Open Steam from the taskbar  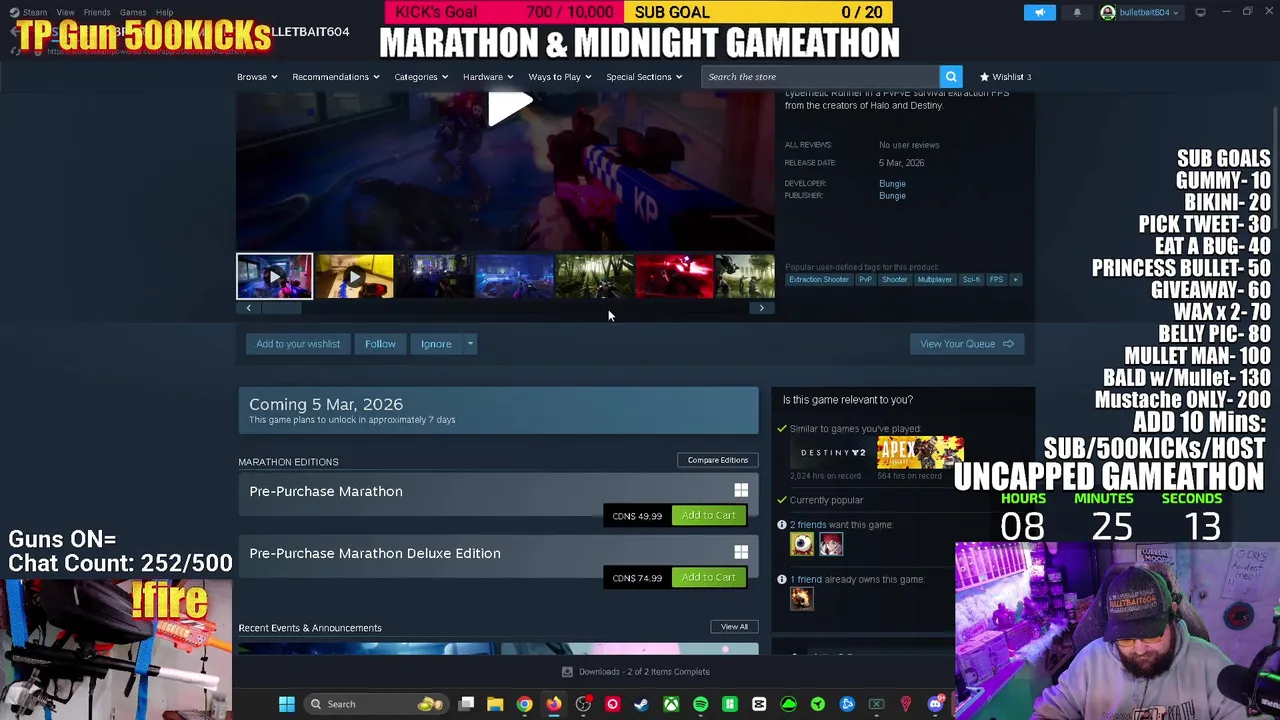click(x=641, y=704)
